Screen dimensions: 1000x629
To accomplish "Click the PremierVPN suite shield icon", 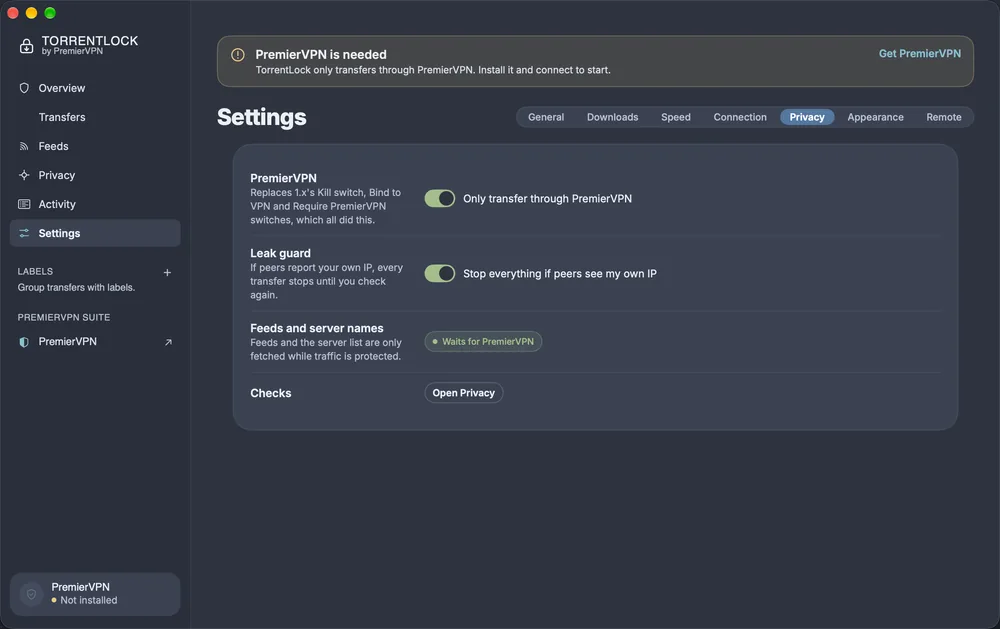I will pyautogui.click(x=24, y=342).
